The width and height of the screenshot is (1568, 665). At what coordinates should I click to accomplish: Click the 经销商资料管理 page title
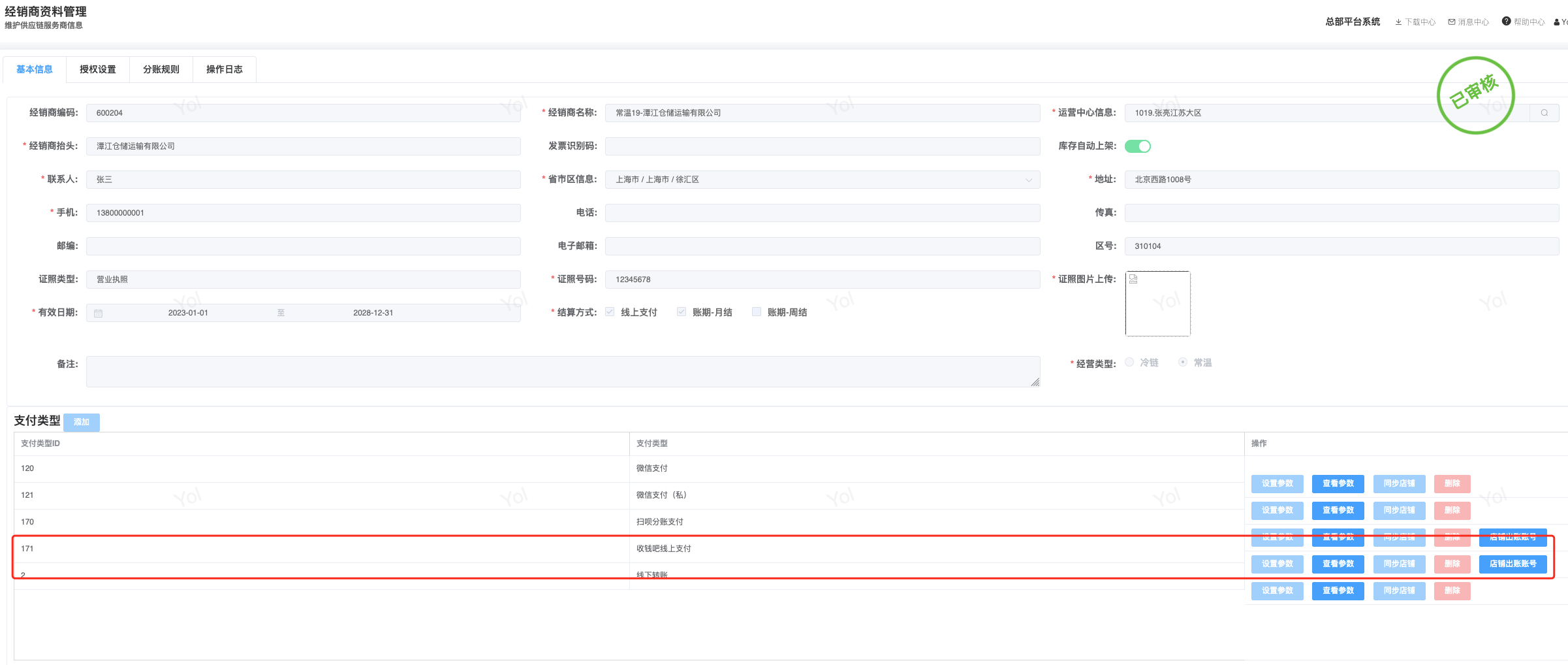tap(46, 11)
